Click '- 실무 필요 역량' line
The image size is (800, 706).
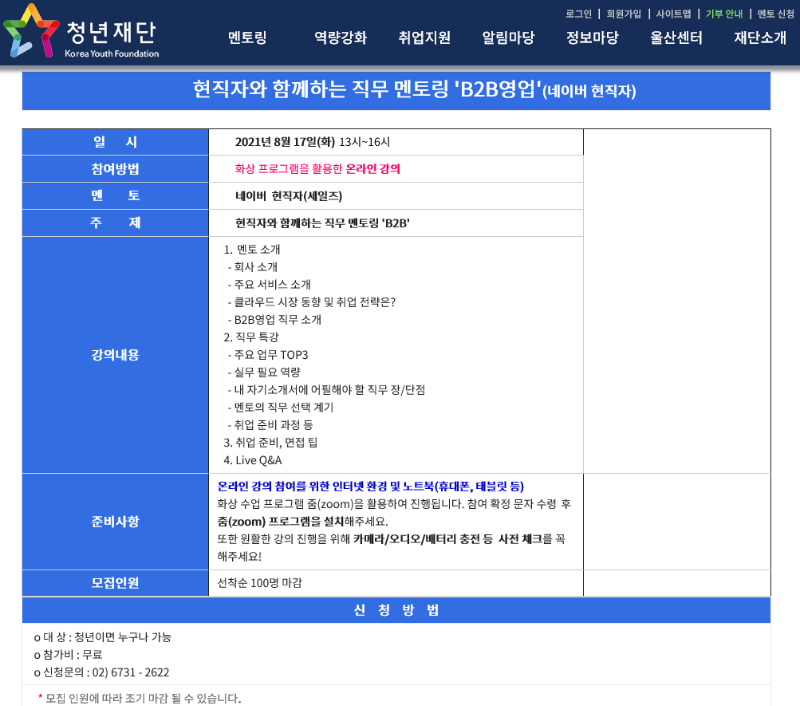264,372
